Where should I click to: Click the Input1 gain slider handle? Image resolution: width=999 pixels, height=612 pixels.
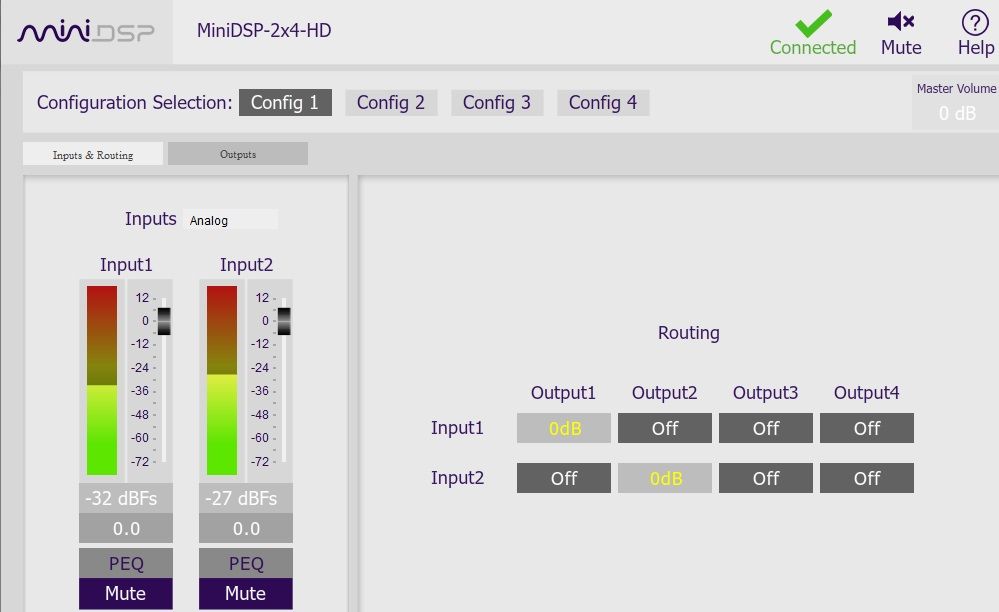[164, 321]
